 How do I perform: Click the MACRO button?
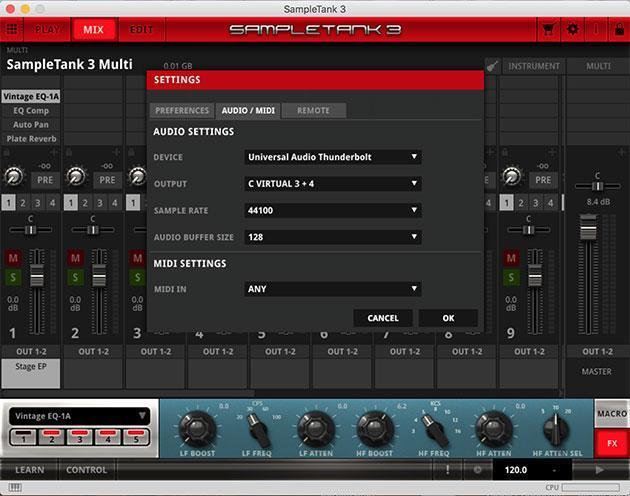pos(612,413)
